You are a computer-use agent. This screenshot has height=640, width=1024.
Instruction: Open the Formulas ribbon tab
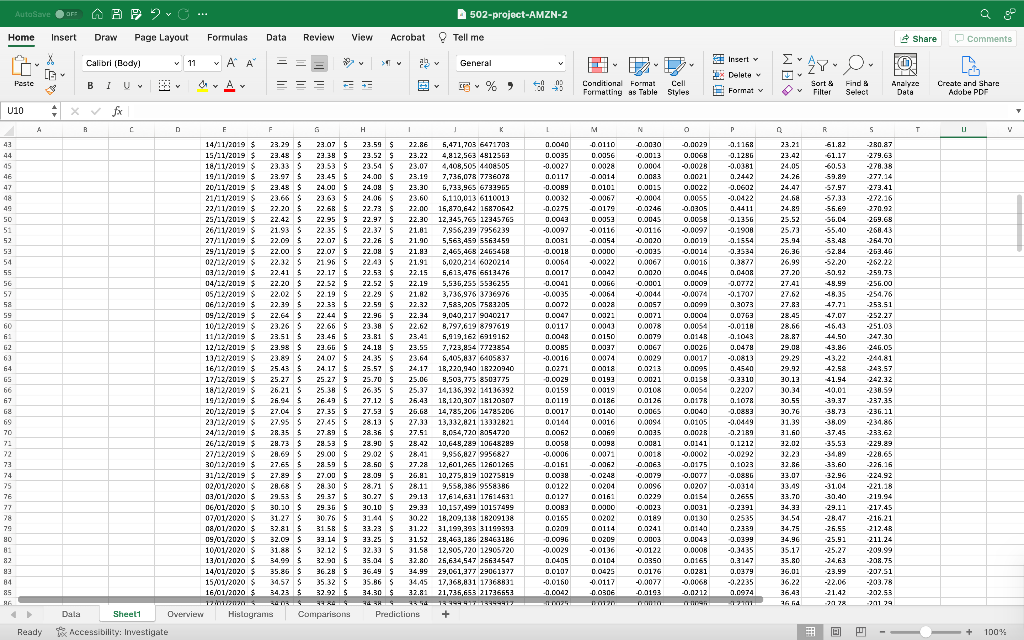227,37
